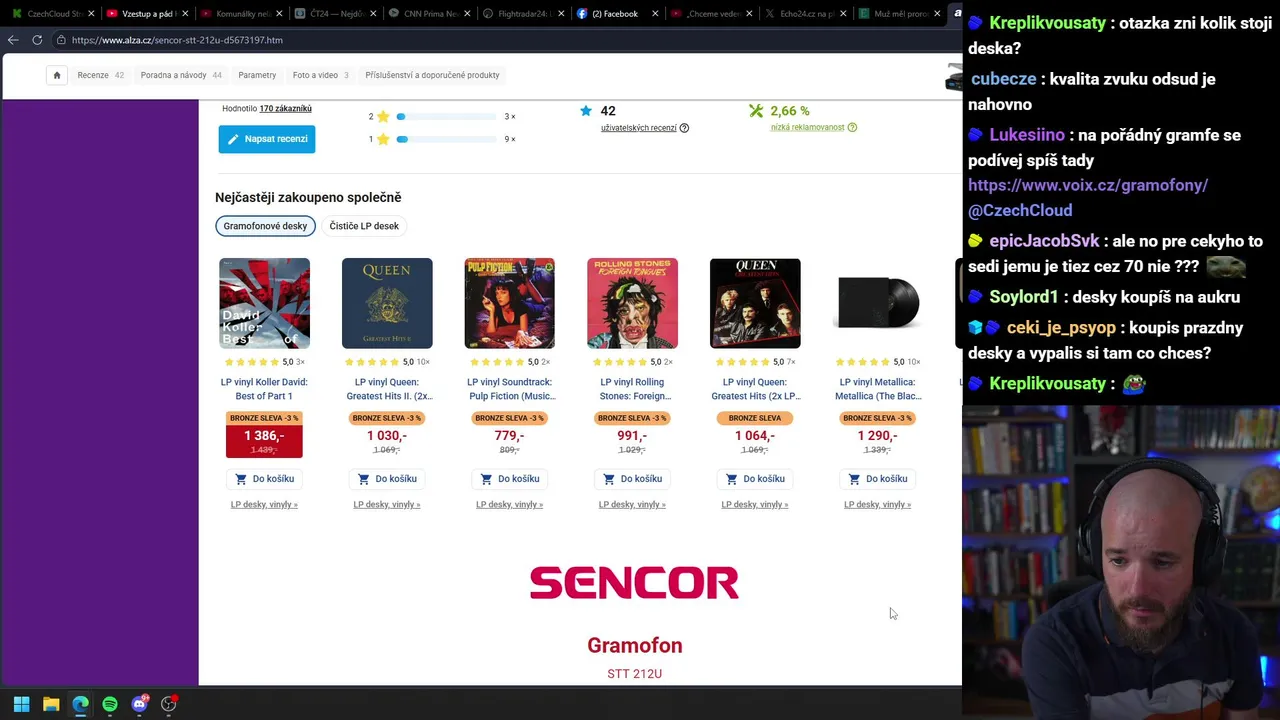
Task: Open the David Koller Best of album cover
Action: [x=264, y=303]
